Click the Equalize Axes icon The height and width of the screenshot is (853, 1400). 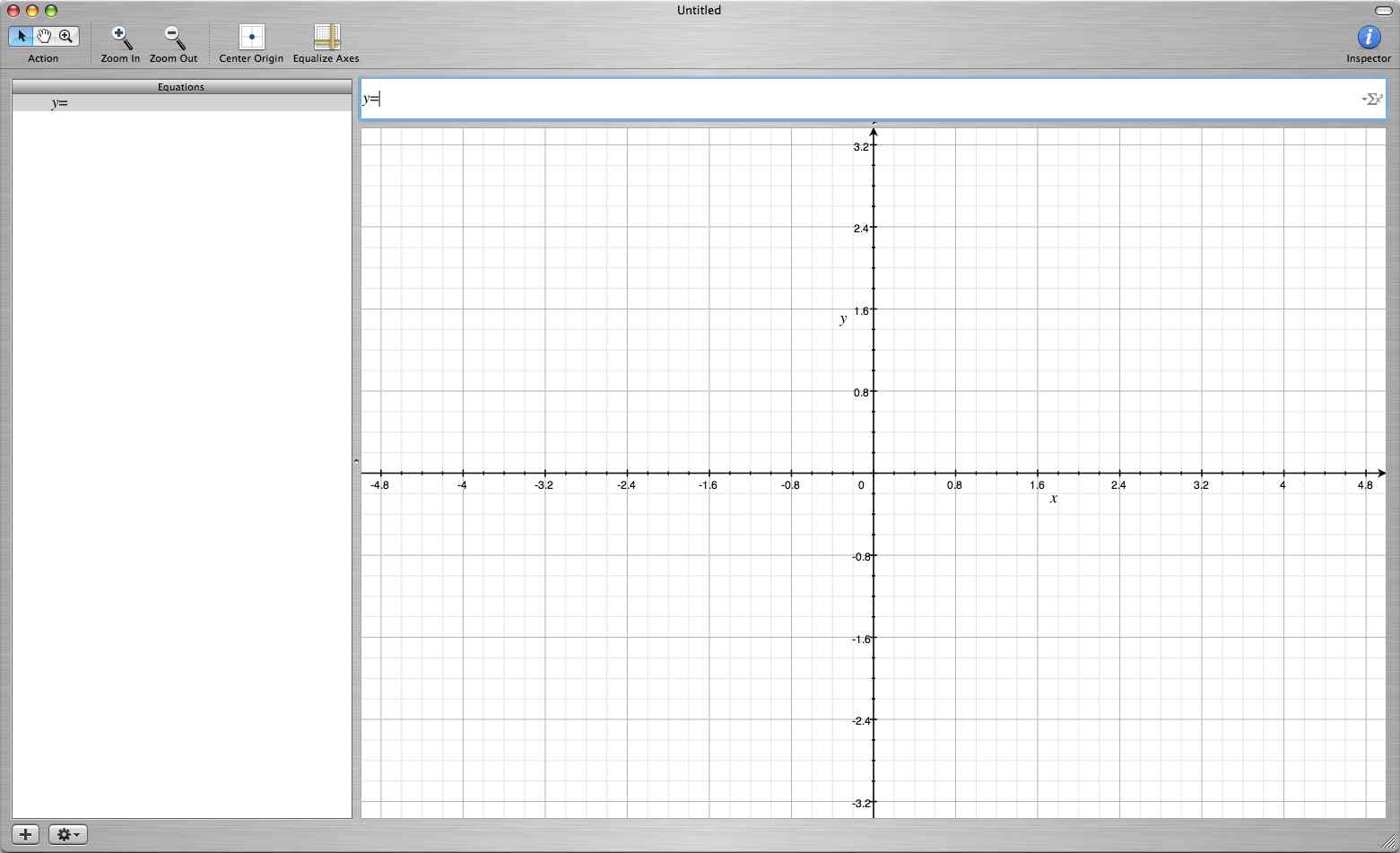[326, 37]
